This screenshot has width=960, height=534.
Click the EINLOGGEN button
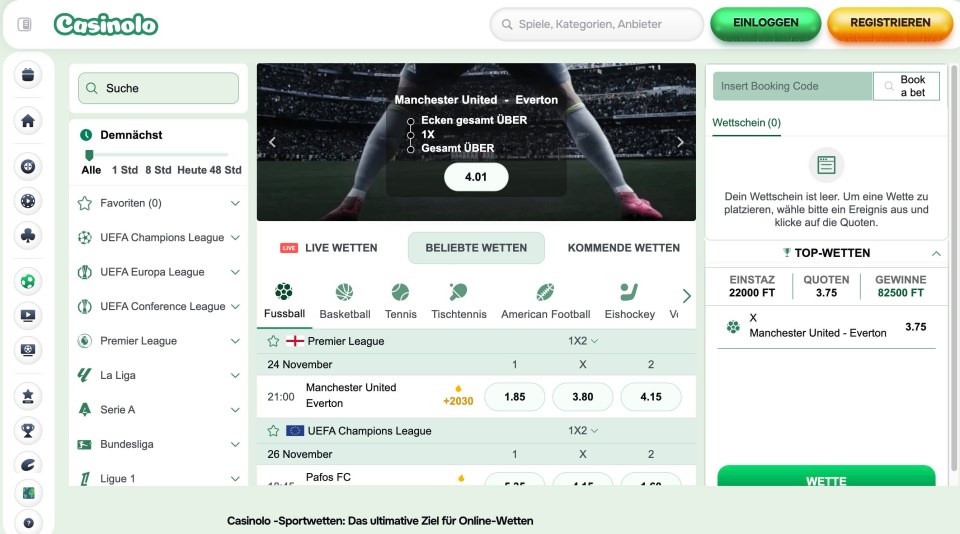point(765,24)
